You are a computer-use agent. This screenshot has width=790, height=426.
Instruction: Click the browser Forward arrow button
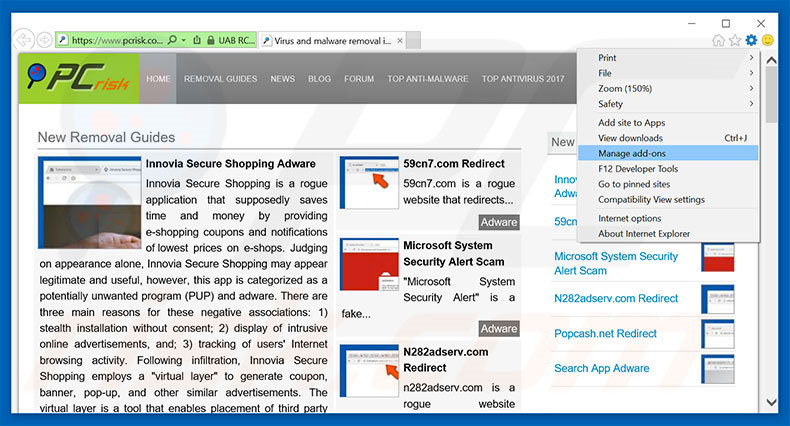click(x=44, y=39)
